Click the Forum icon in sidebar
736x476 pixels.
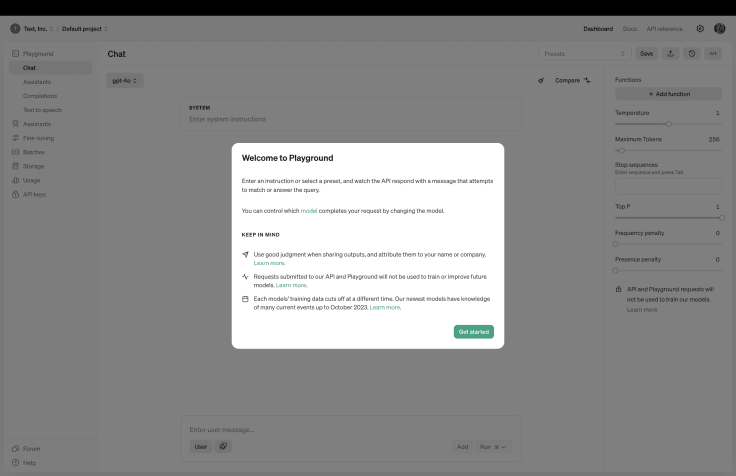pyautogui.click(x=15, y=449)
